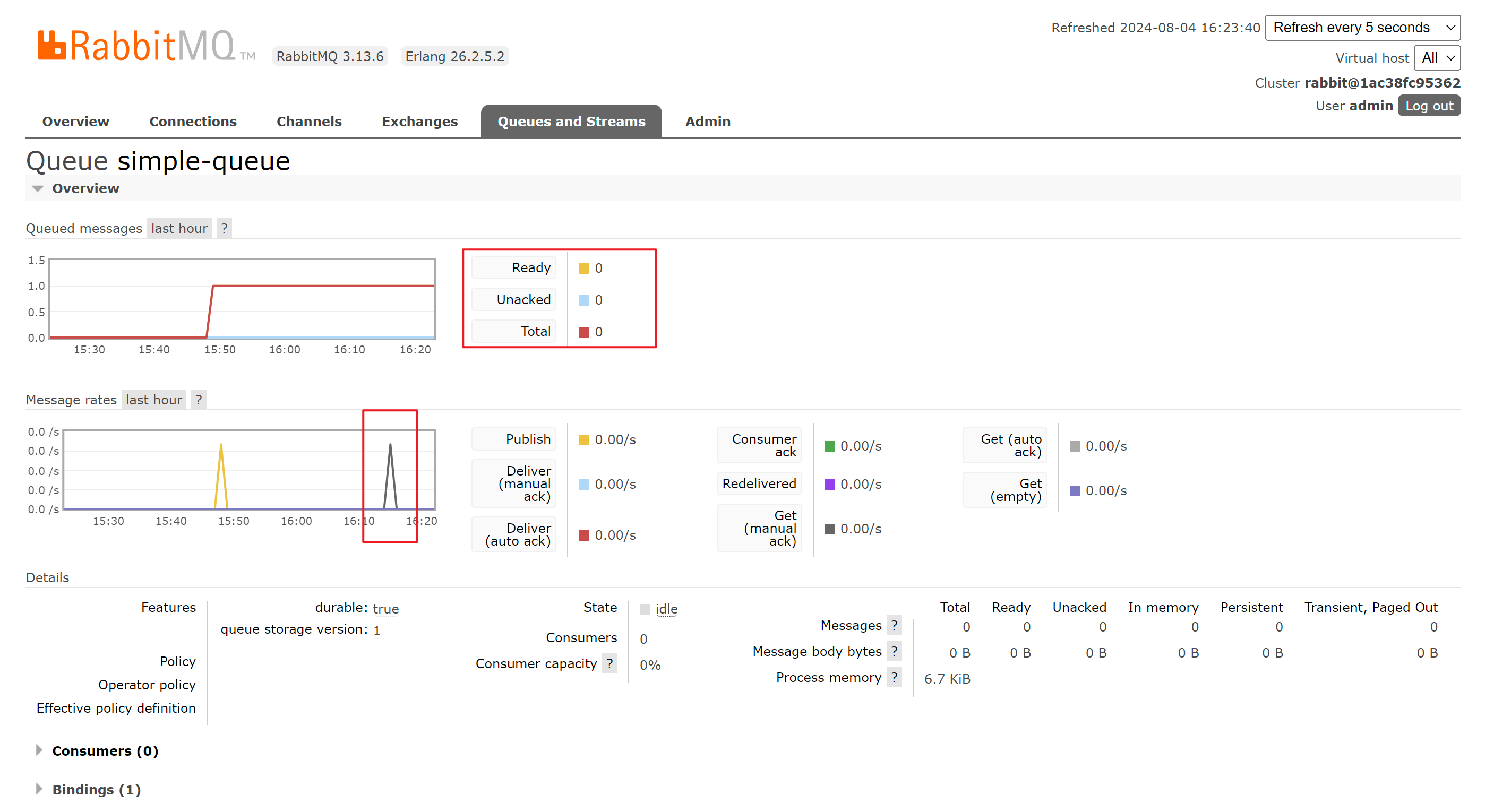Click the durable: true feature value
Image resolution: width=1494 pixels, height=812 pixels.
coord(385,609)
